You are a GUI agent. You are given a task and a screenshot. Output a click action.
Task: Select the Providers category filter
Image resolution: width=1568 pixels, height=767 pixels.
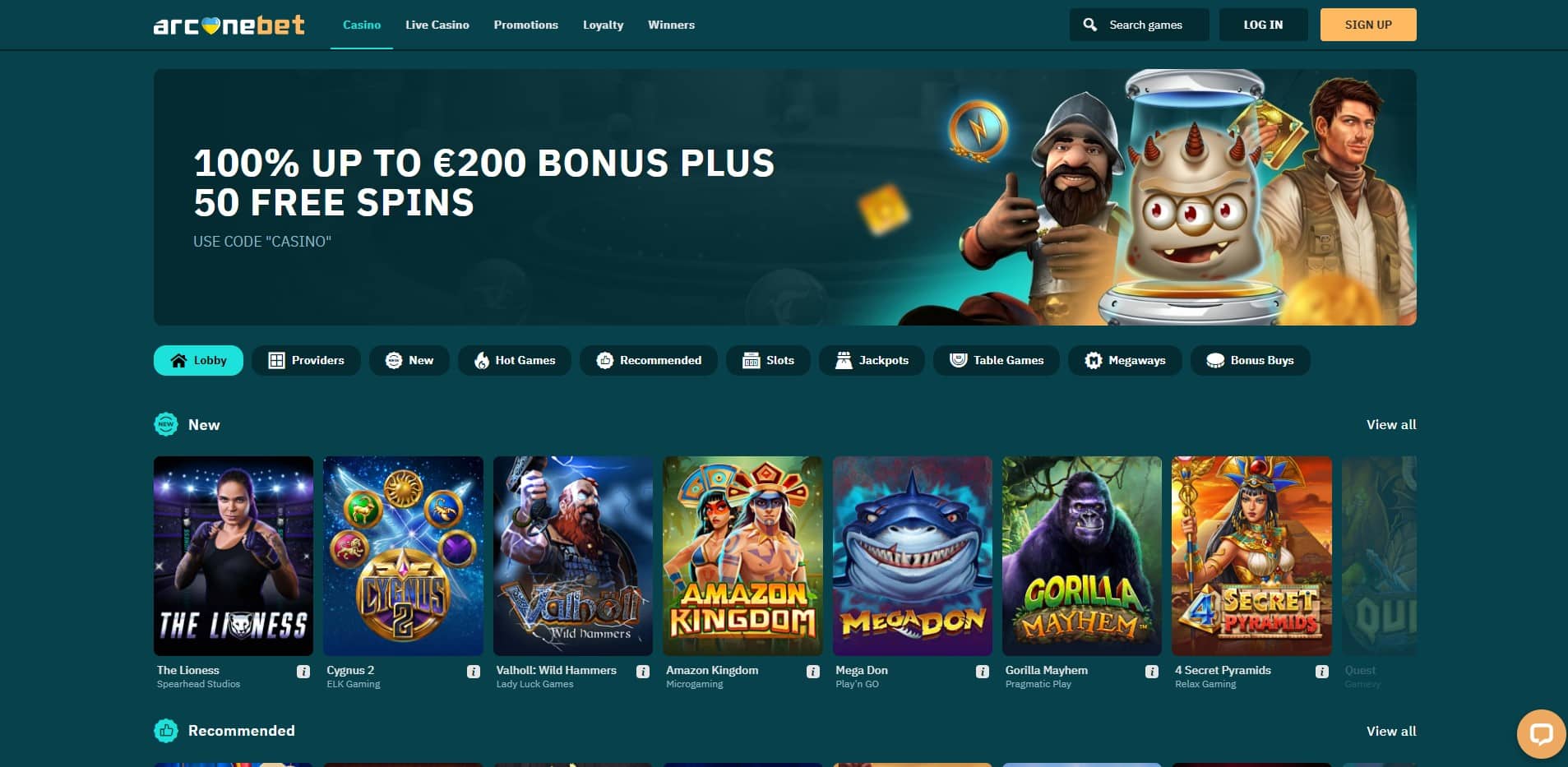click(306, 360)
